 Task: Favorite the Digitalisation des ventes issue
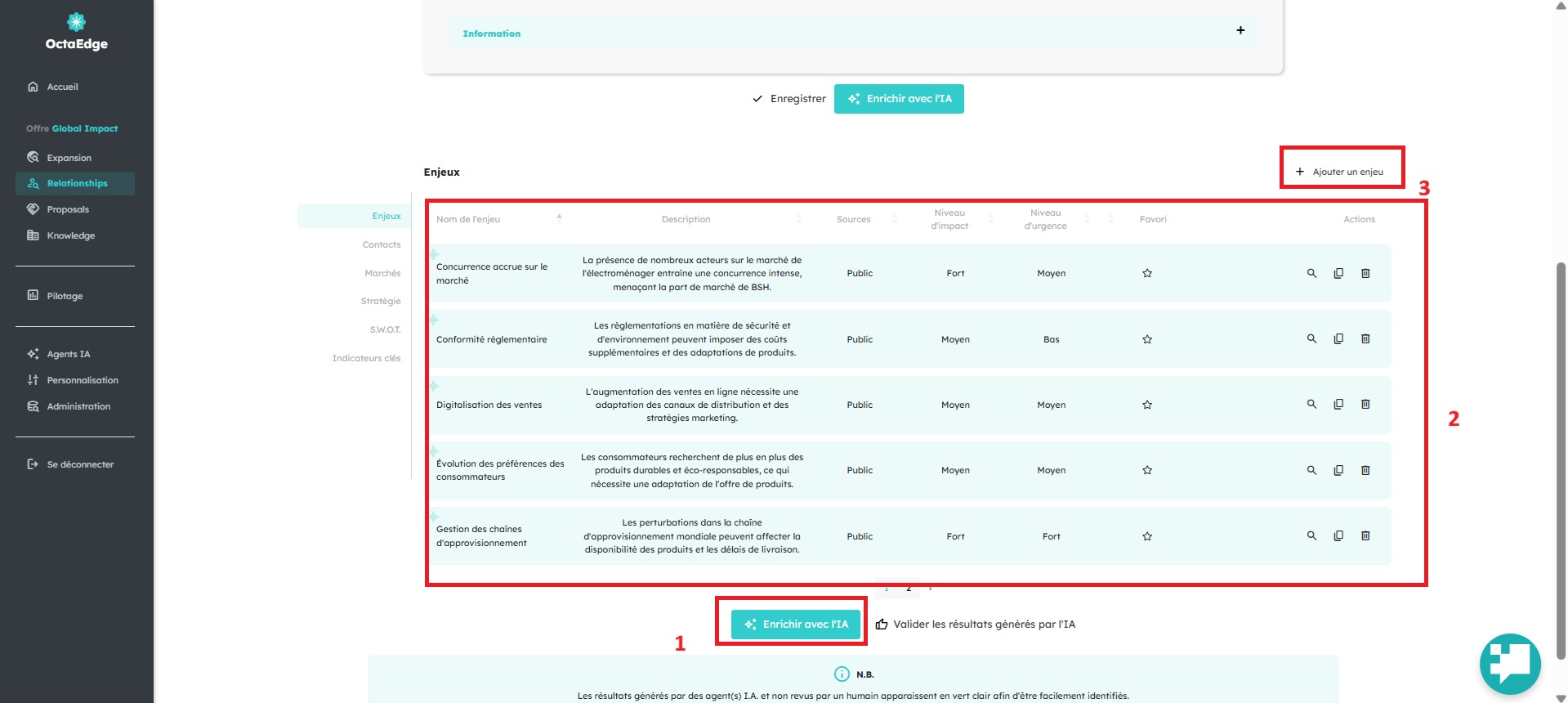(1147, 405)
